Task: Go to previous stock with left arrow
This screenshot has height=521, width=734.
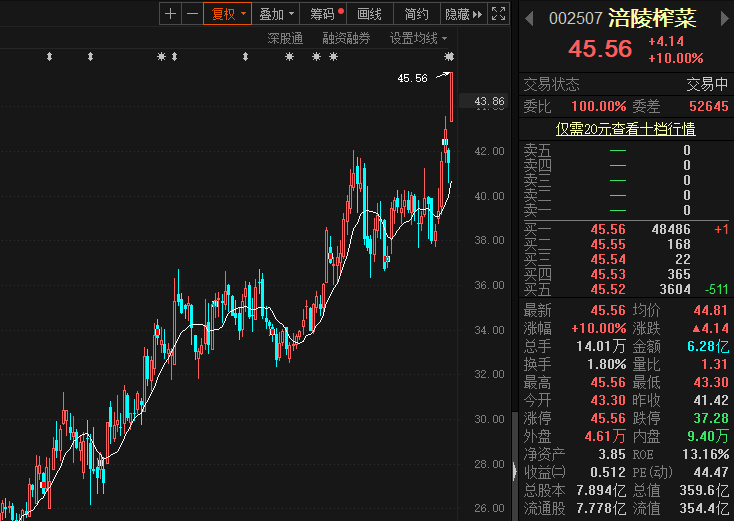Action: click(528, 18)
